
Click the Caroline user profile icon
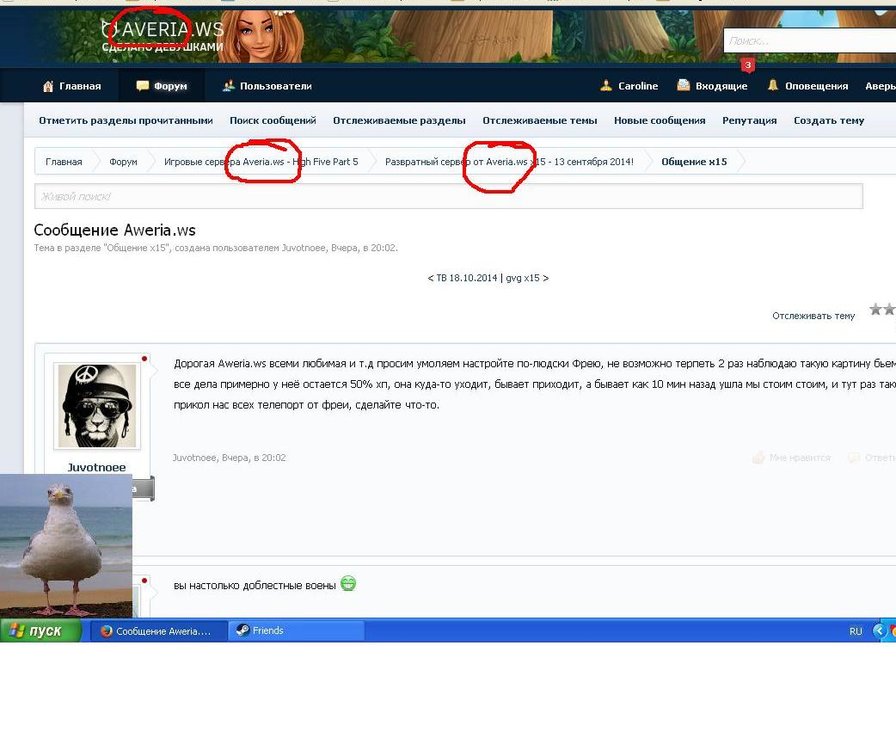[606, 86]
